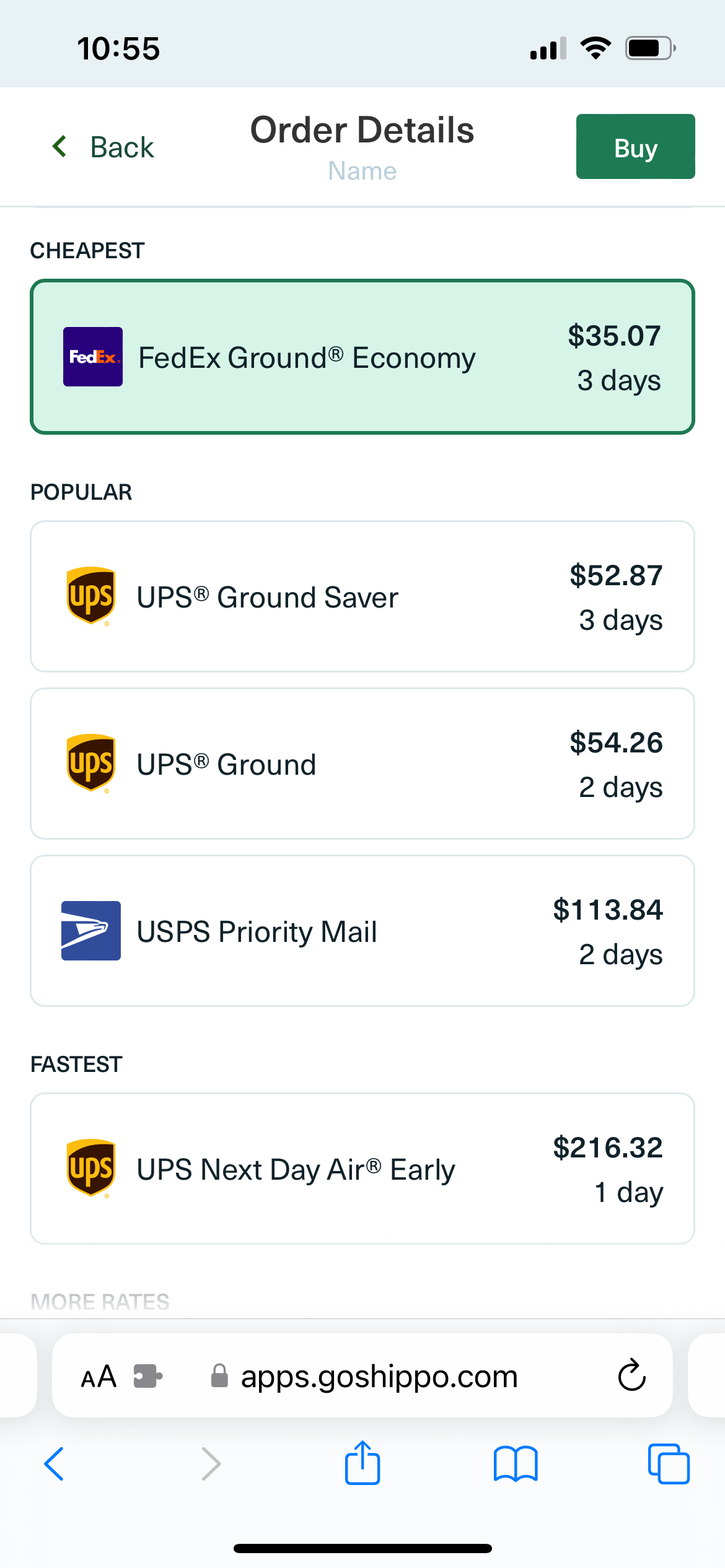Screen dimensions: 725x1568
Task: Open the AA text size menu
Action: click(99, 1377)
